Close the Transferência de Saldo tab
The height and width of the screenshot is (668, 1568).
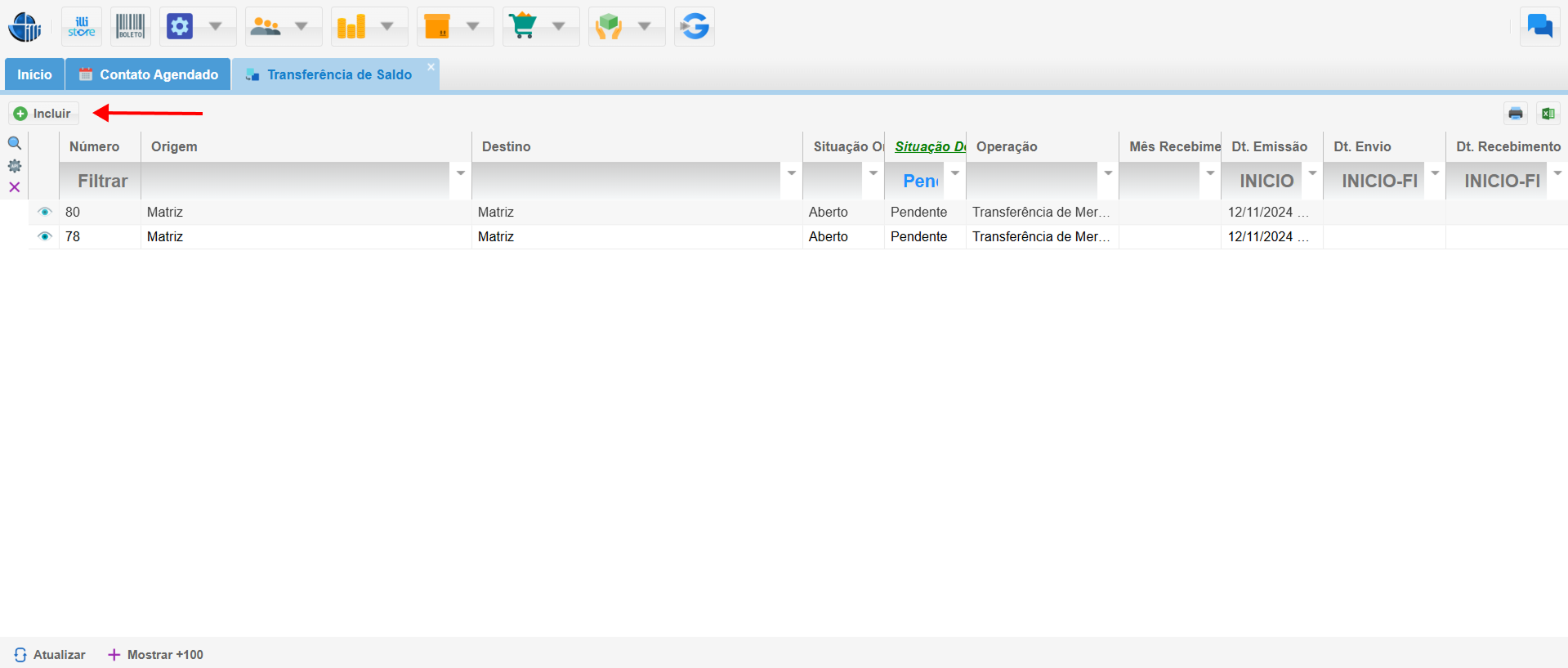click(x=431, y=67)
